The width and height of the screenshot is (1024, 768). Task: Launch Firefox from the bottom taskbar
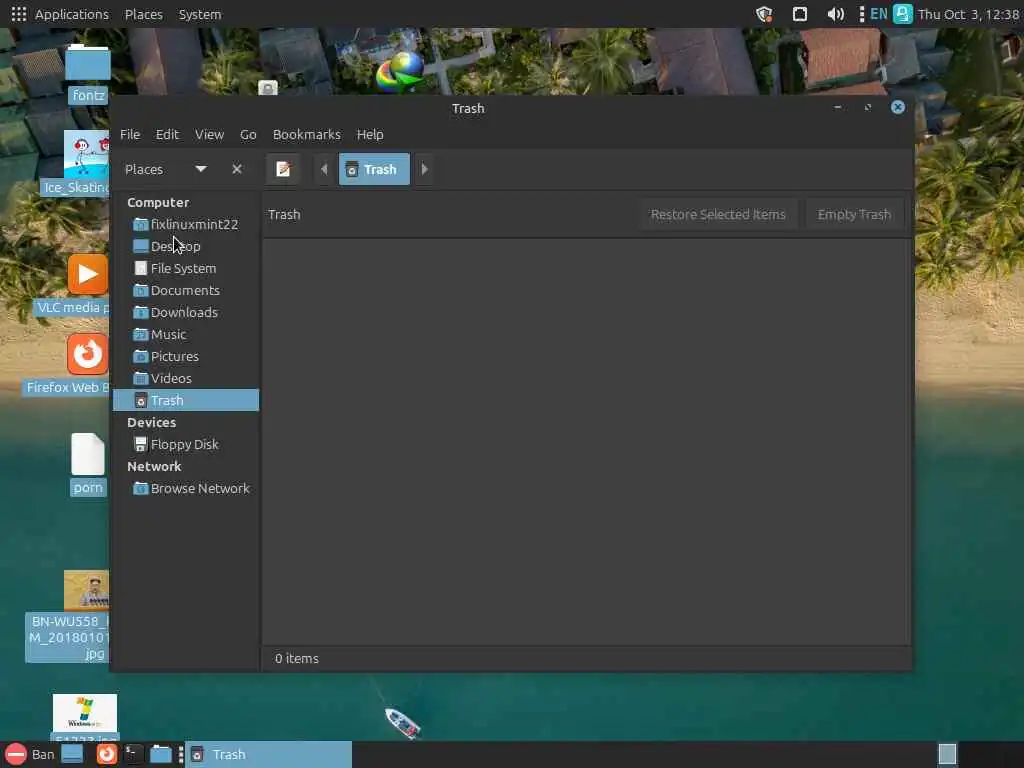coord(106,754)
